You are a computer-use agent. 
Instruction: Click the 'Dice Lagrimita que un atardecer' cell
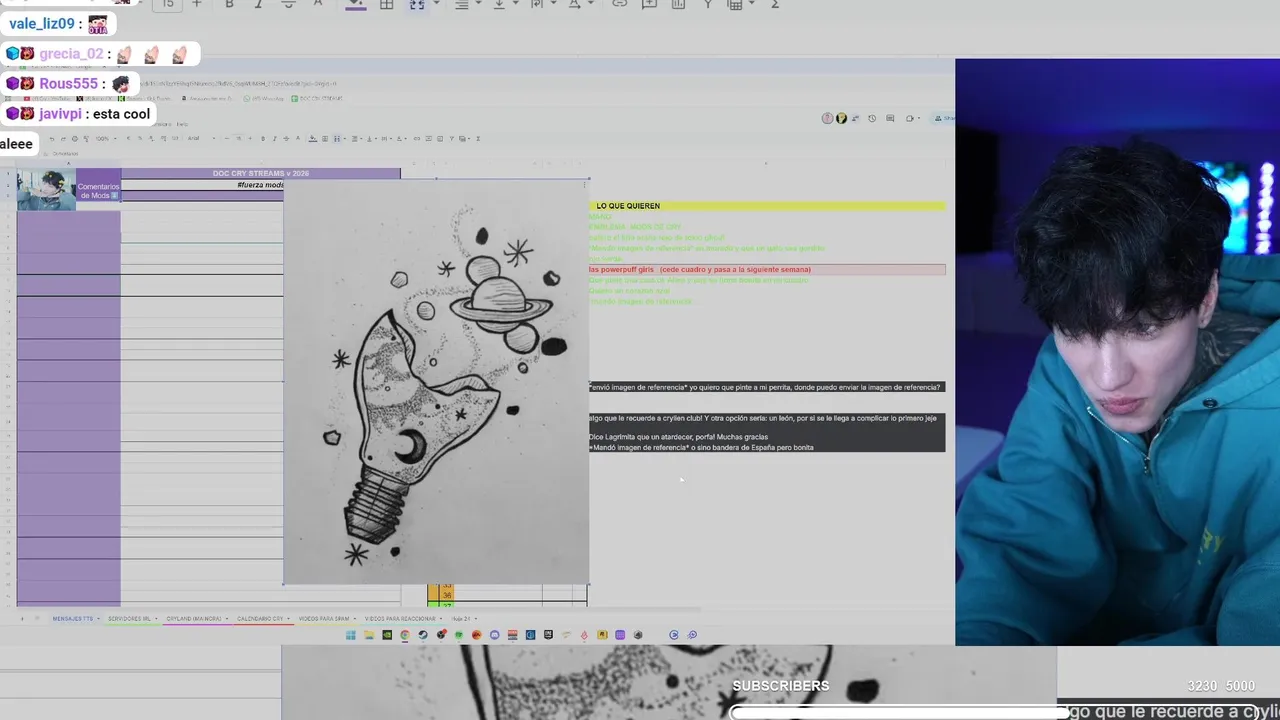[x=766, y=437]
